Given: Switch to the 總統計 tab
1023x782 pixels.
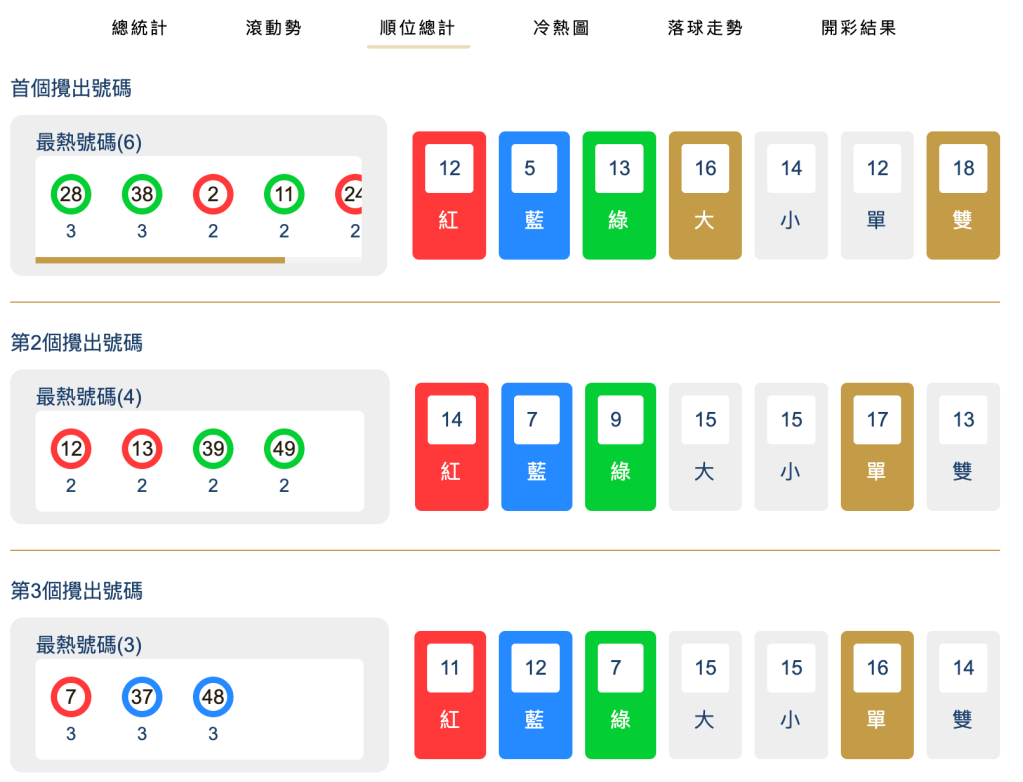Looking at the screenshot, I should click(x=138, y=29).
